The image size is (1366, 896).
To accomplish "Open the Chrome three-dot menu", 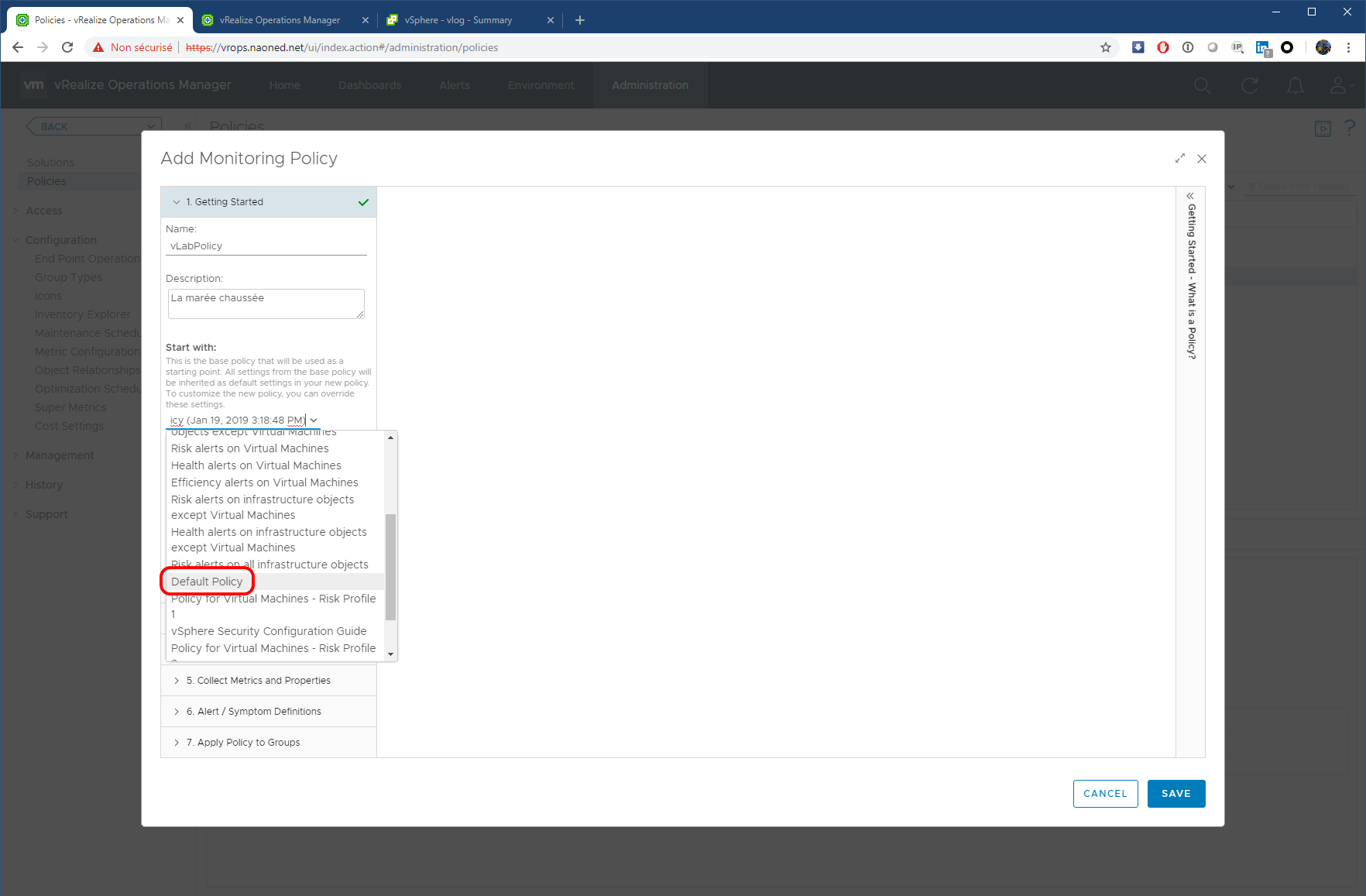I will [1348, 47].
